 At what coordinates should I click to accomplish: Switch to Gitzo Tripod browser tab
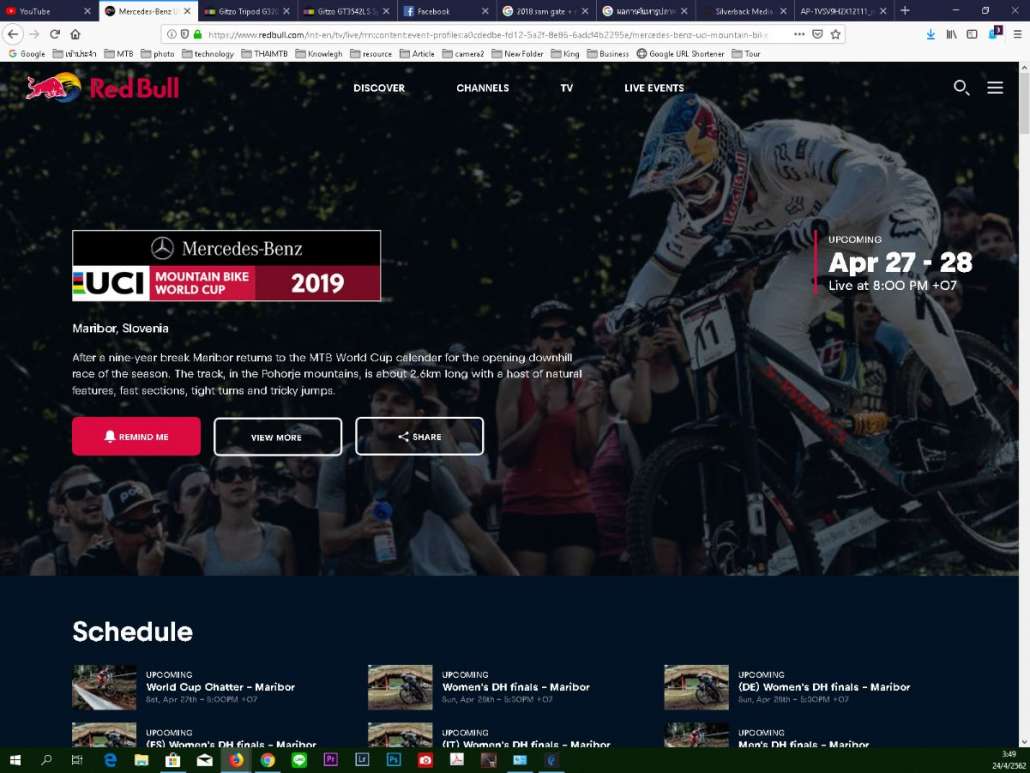(x=247, y=11)
